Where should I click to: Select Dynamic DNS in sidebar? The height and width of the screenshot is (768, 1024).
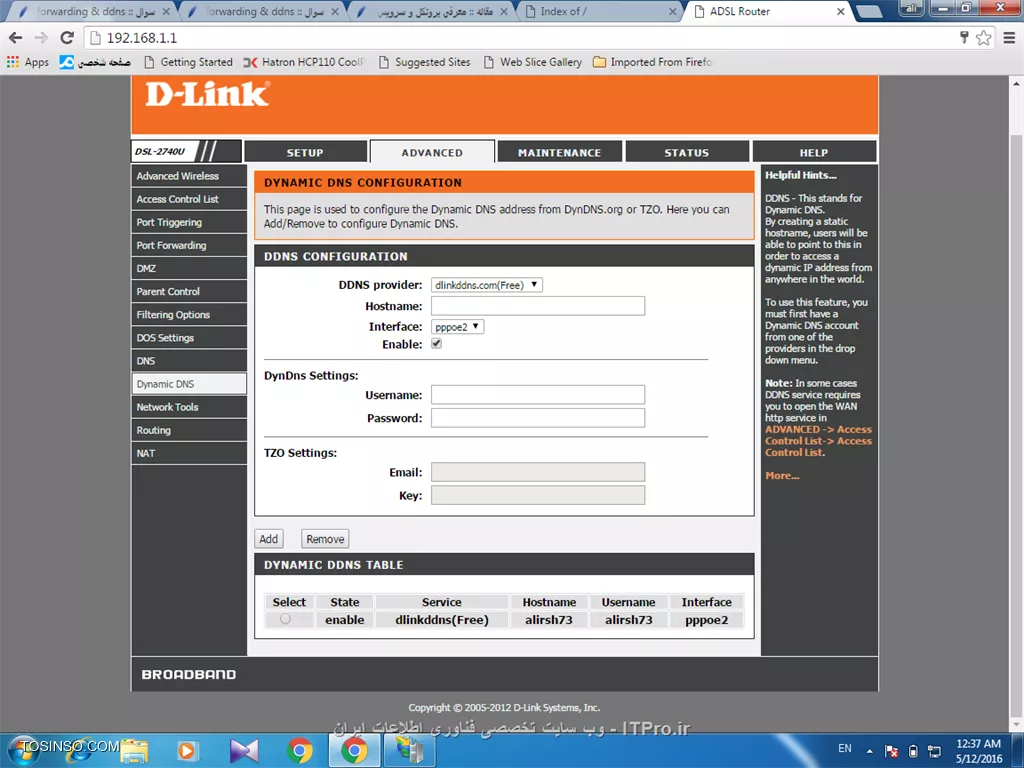(189, 384)
